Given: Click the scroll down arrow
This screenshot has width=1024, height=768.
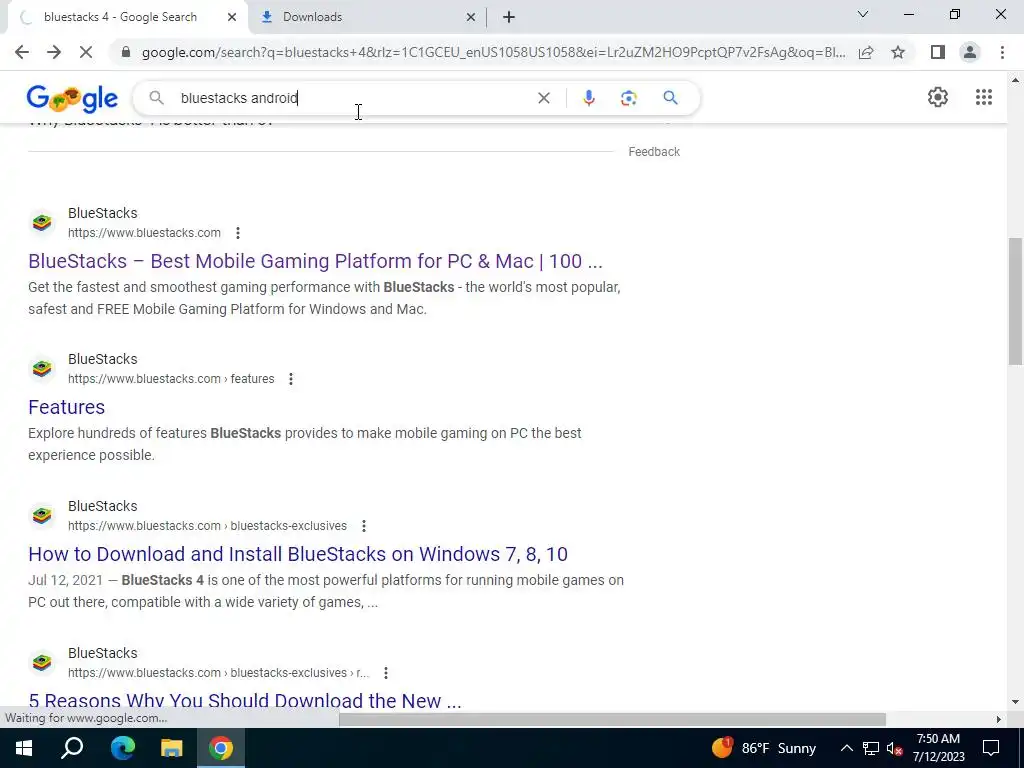Looking at the screenshot, I should click(1015, 703).
